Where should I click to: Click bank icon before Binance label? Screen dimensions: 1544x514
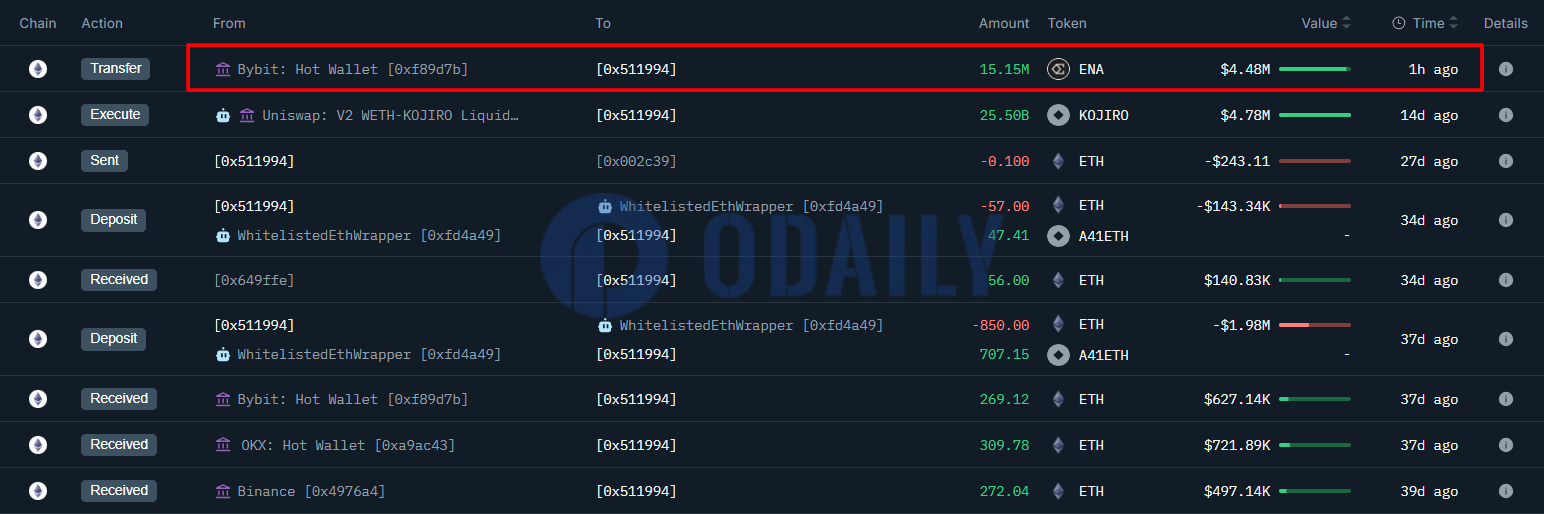pyautogui.click(x=223, y=491)
